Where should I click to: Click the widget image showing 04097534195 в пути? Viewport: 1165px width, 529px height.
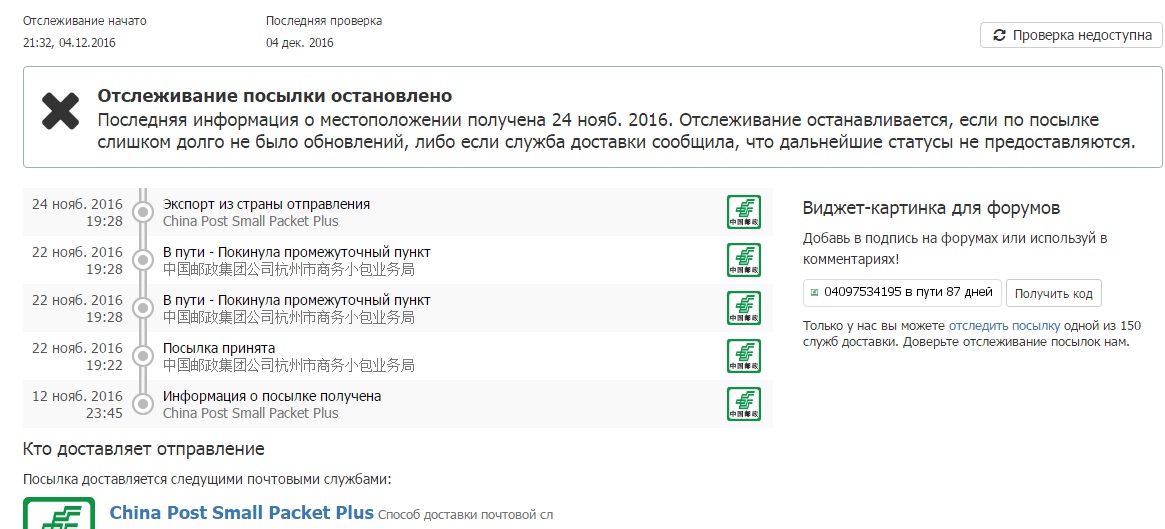(902, 293)
